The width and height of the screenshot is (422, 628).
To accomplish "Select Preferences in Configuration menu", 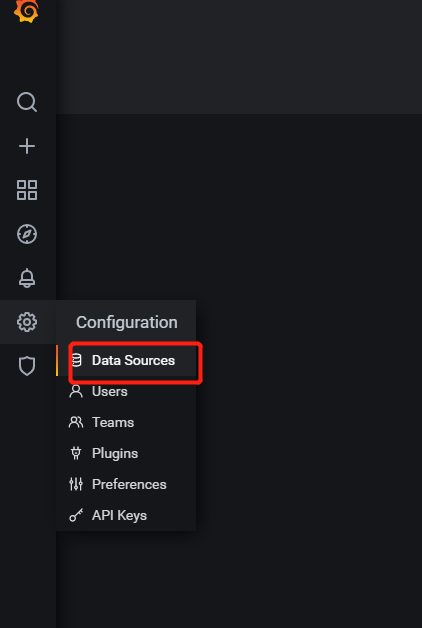I will [x=126, y=485].
